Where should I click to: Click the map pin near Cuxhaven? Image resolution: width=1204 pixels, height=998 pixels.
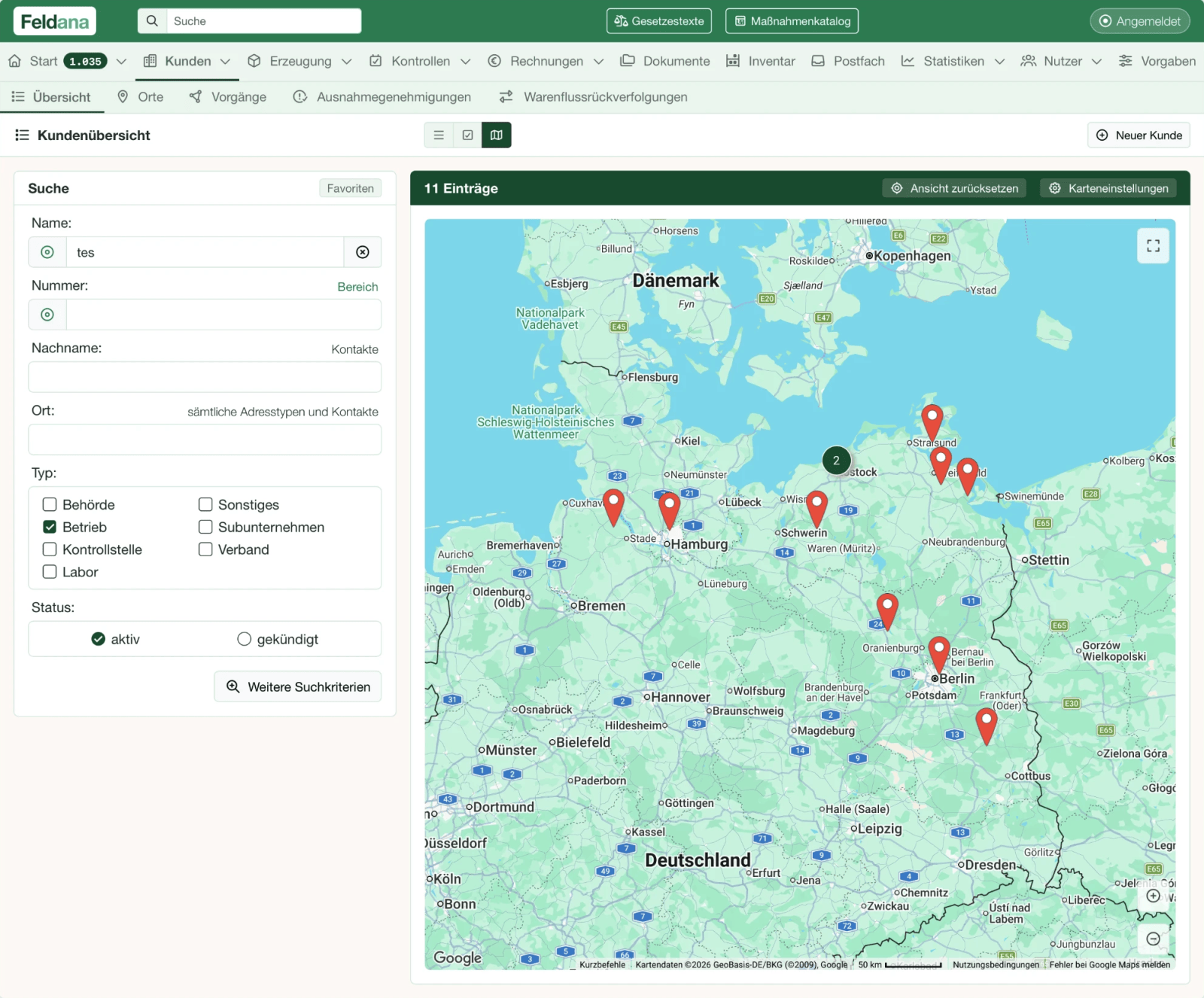point(614,508)
